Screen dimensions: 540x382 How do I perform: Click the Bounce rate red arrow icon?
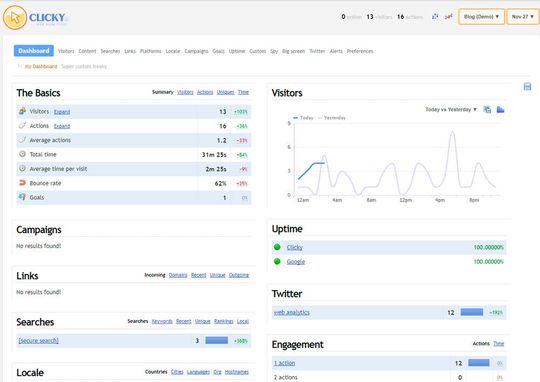point(22,183)
